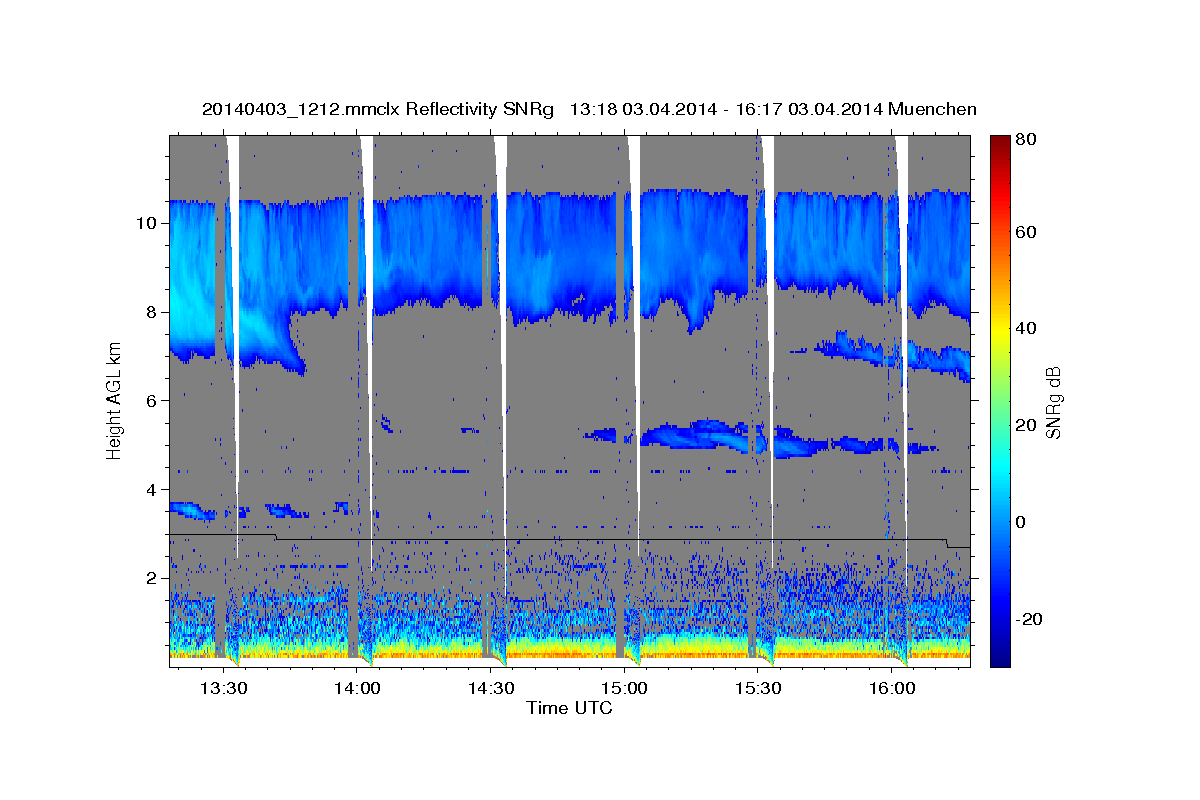The image size is (1200, 800).
Task: Click the 16:00 time tick label
Action: (892, 689)
